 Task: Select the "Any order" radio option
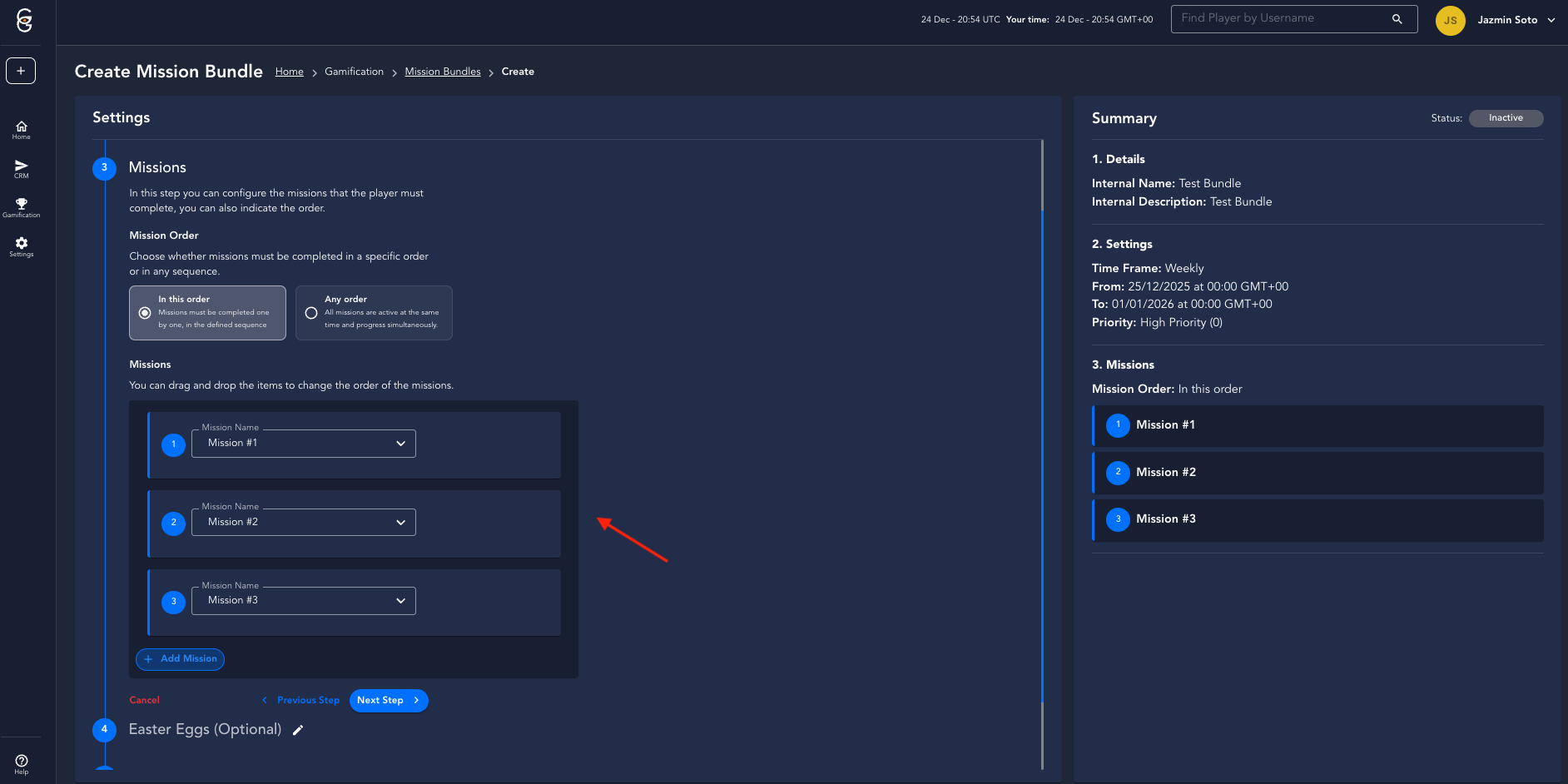[311, 313]
